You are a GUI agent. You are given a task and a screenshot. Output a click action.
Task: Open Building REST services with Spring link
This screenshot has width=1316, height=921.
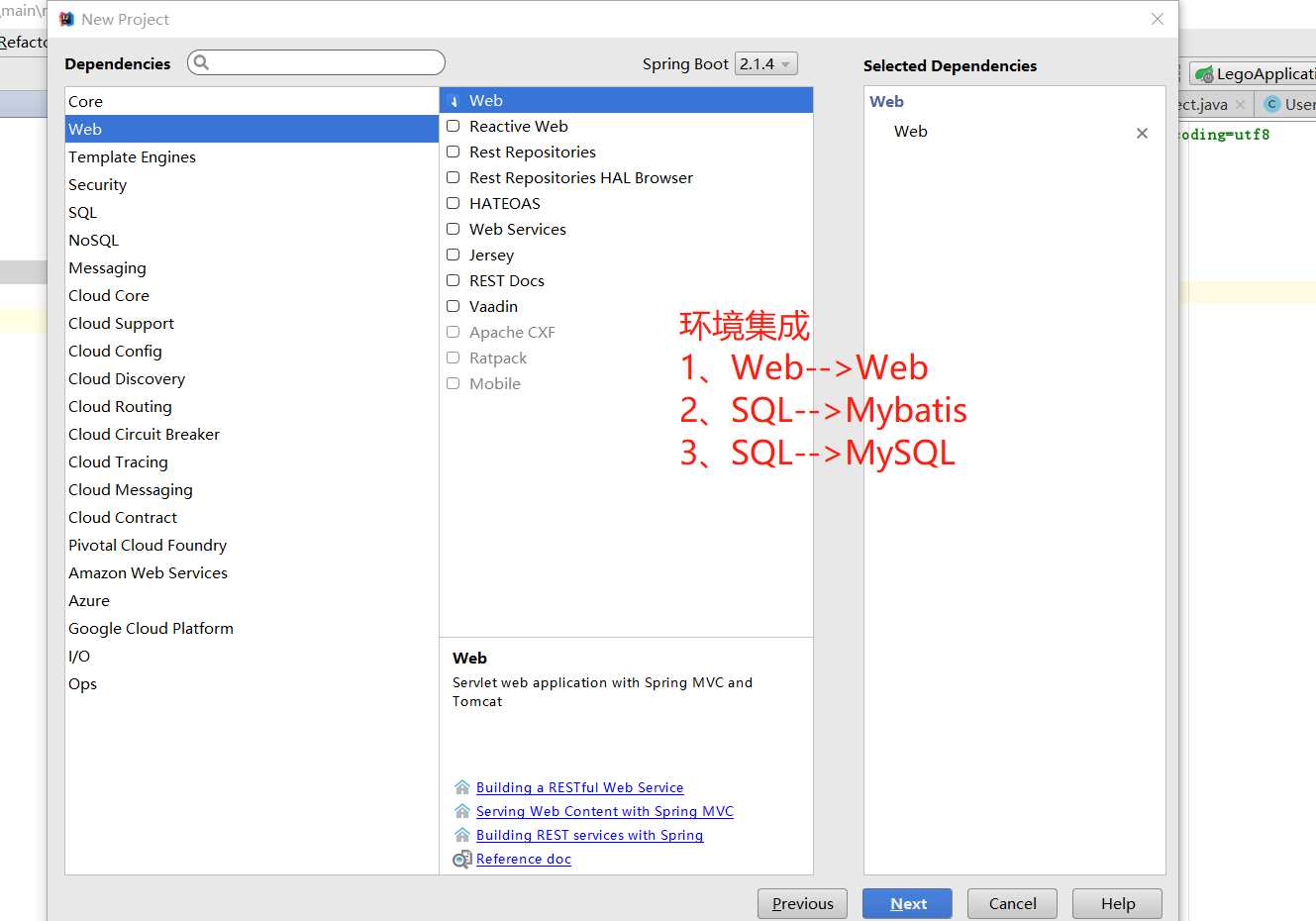pos(589,835)
